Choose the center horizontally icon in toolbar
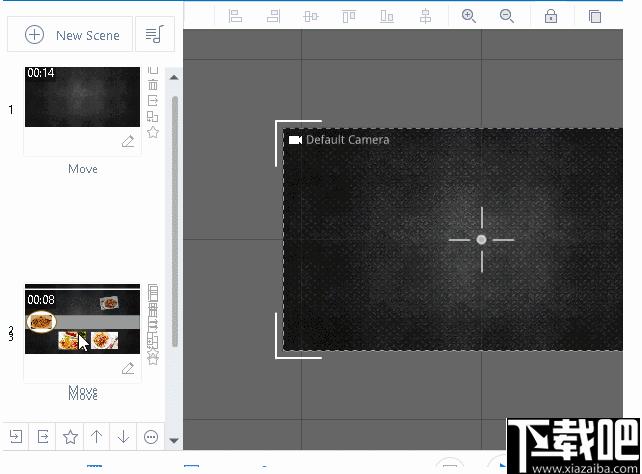 coord(425,16)
